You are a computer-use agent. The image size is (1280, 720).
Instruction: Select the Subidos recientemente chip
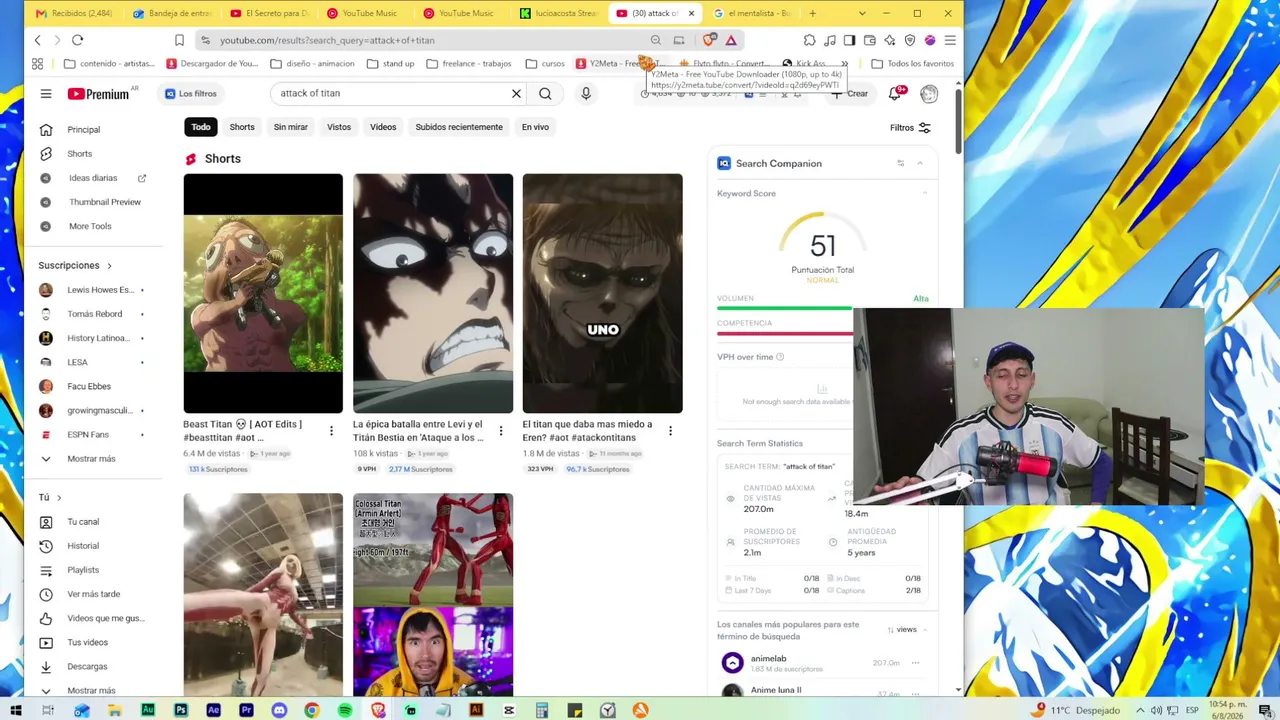tap(459, 127)
